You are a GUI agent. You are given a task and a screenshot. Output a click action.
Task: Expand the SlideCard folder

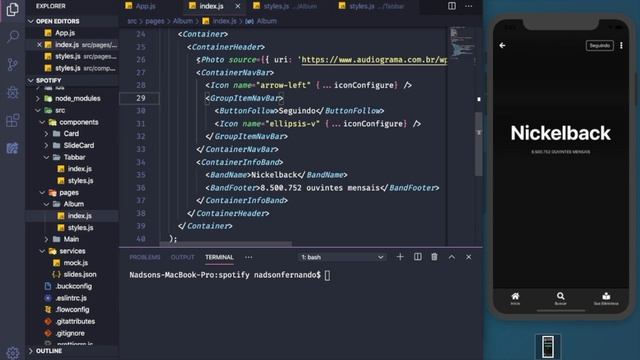[x=46, y=145]
